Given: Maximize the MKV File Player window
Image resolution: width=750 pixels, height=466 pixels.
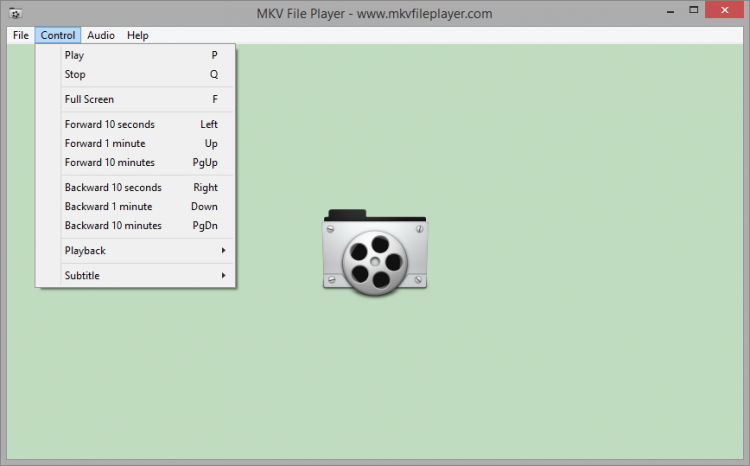Looking at the screenshot, I should (694, 11).
